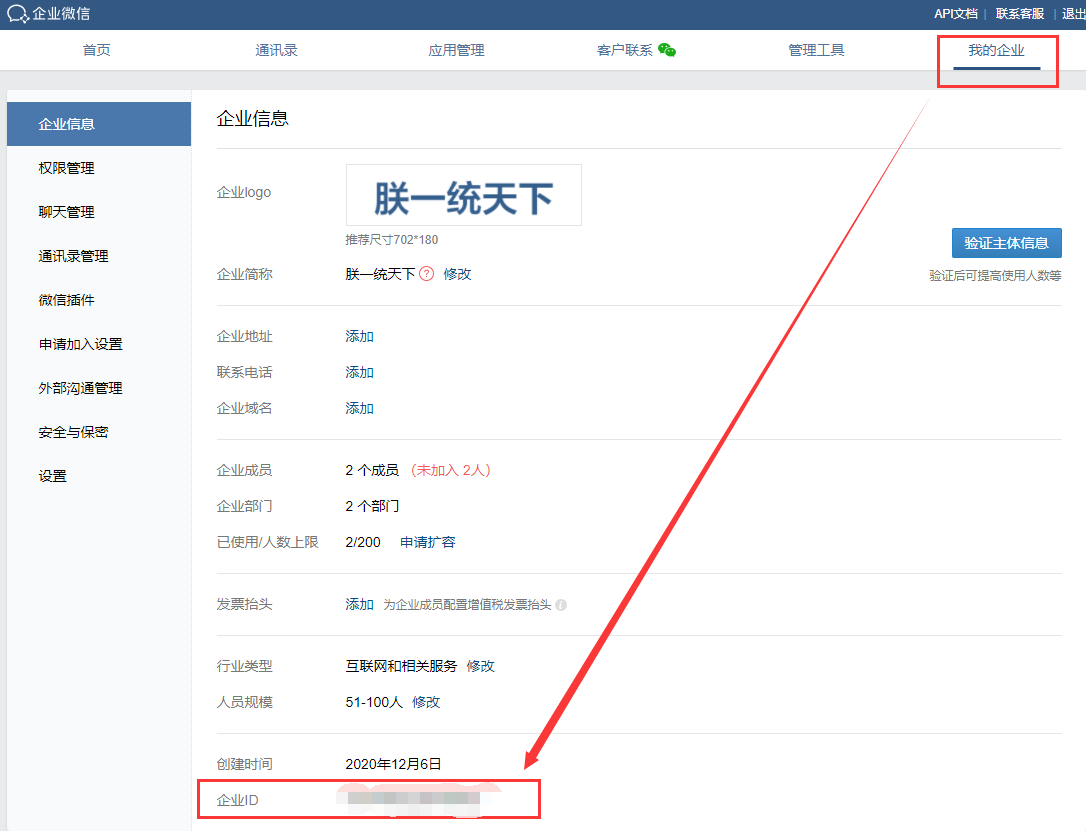Go to the 应用管理 tab
This screenshot has height=831, width=1086.
[x=456, y=50]
